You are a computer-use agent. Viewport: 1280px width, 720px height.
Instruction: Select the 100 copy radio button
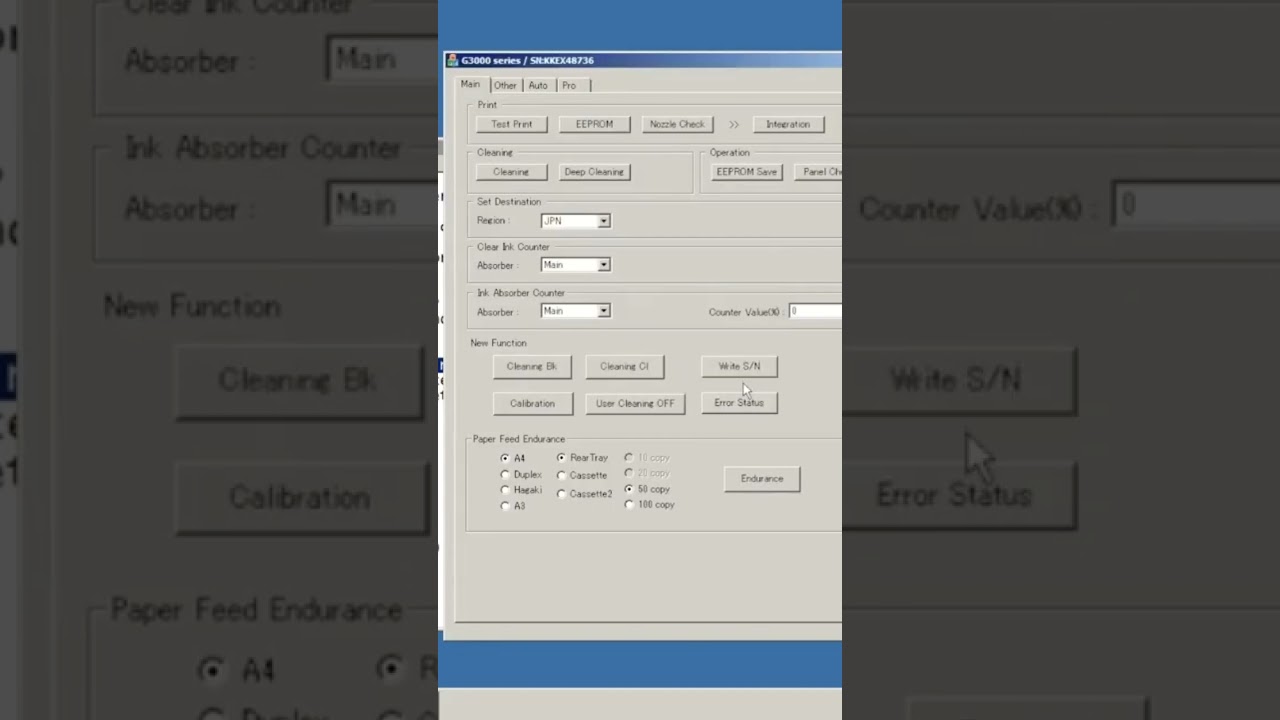pos(629,505)
